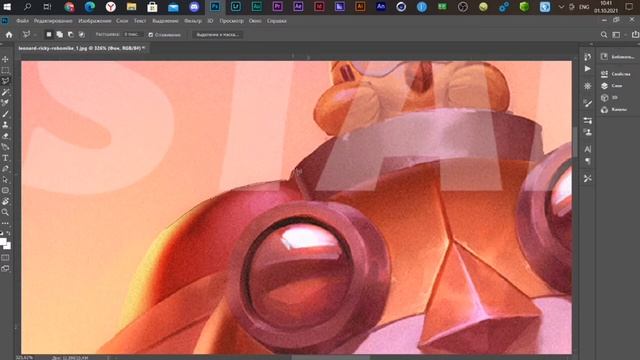Toggle the Anti-alias checkbox
This screenshot has height=360, width=640.
(x=151, y=35)
